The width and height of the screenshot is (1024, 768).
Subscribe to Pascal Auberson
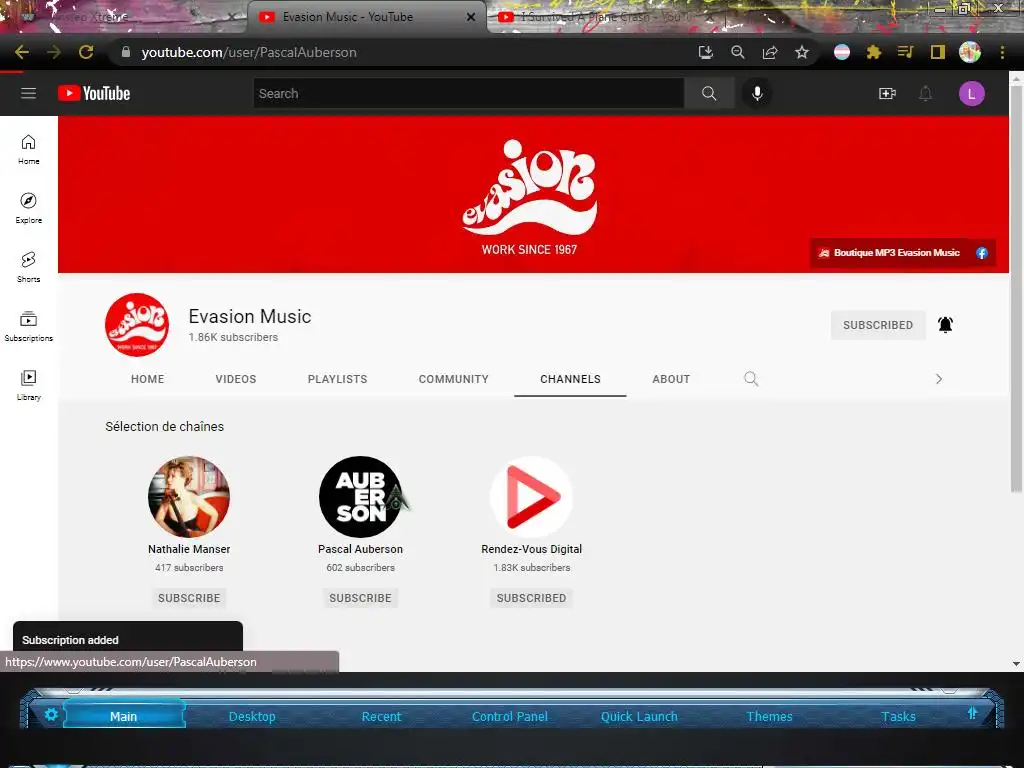coord(360,598)
